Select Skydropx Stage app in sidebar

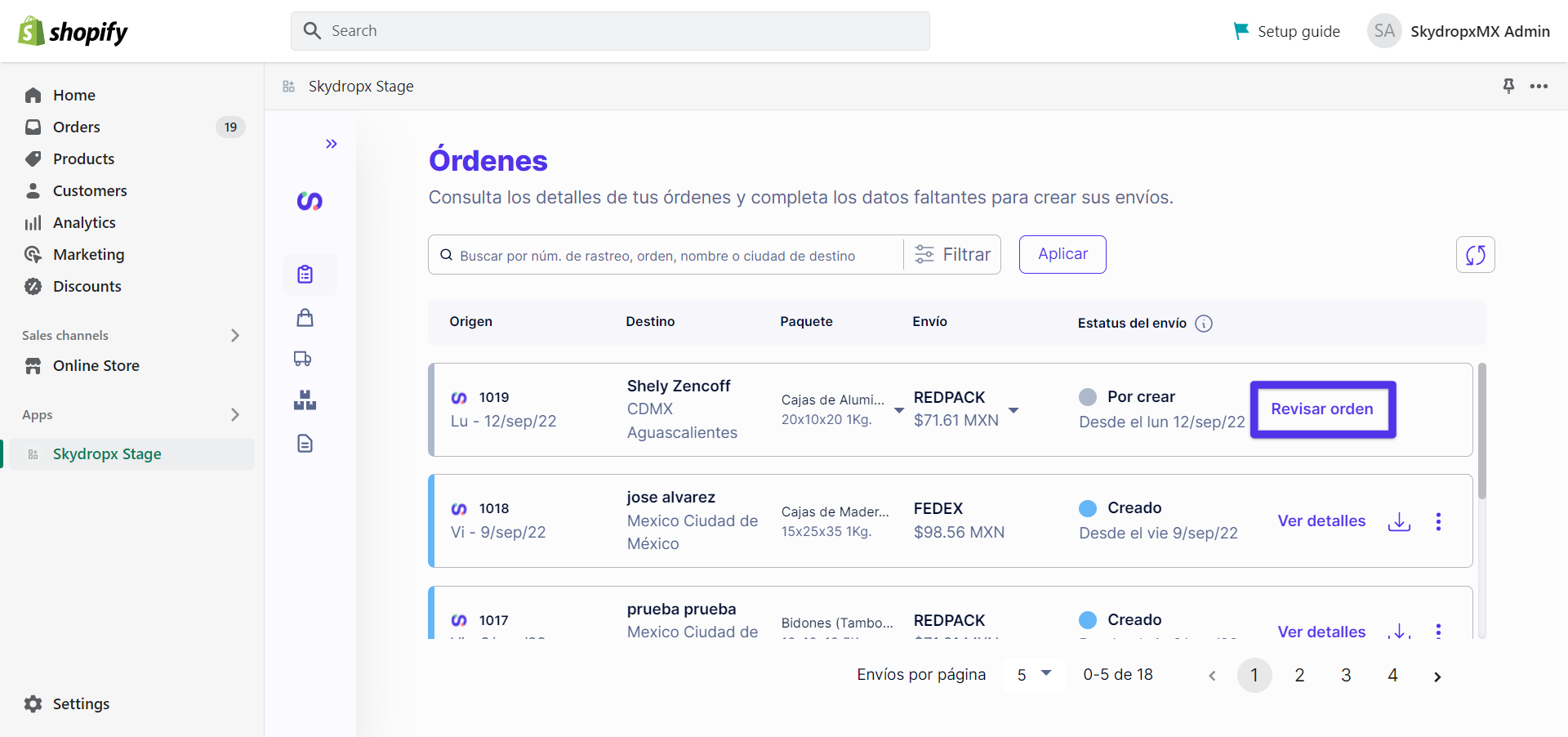[131, 454]
